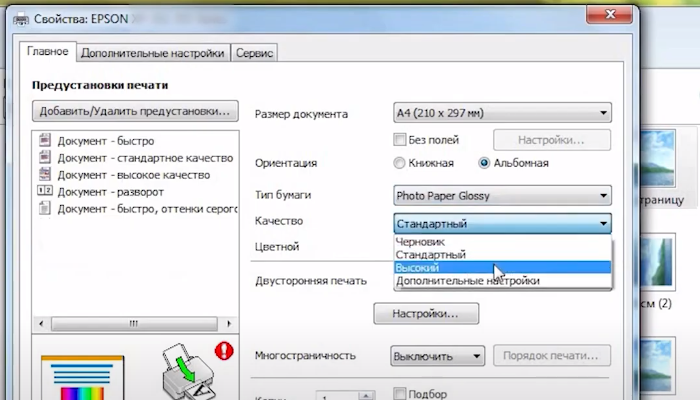Open the 'Тип бумаги' Photo Paper Glossy dropdown

tap(502, 196)
